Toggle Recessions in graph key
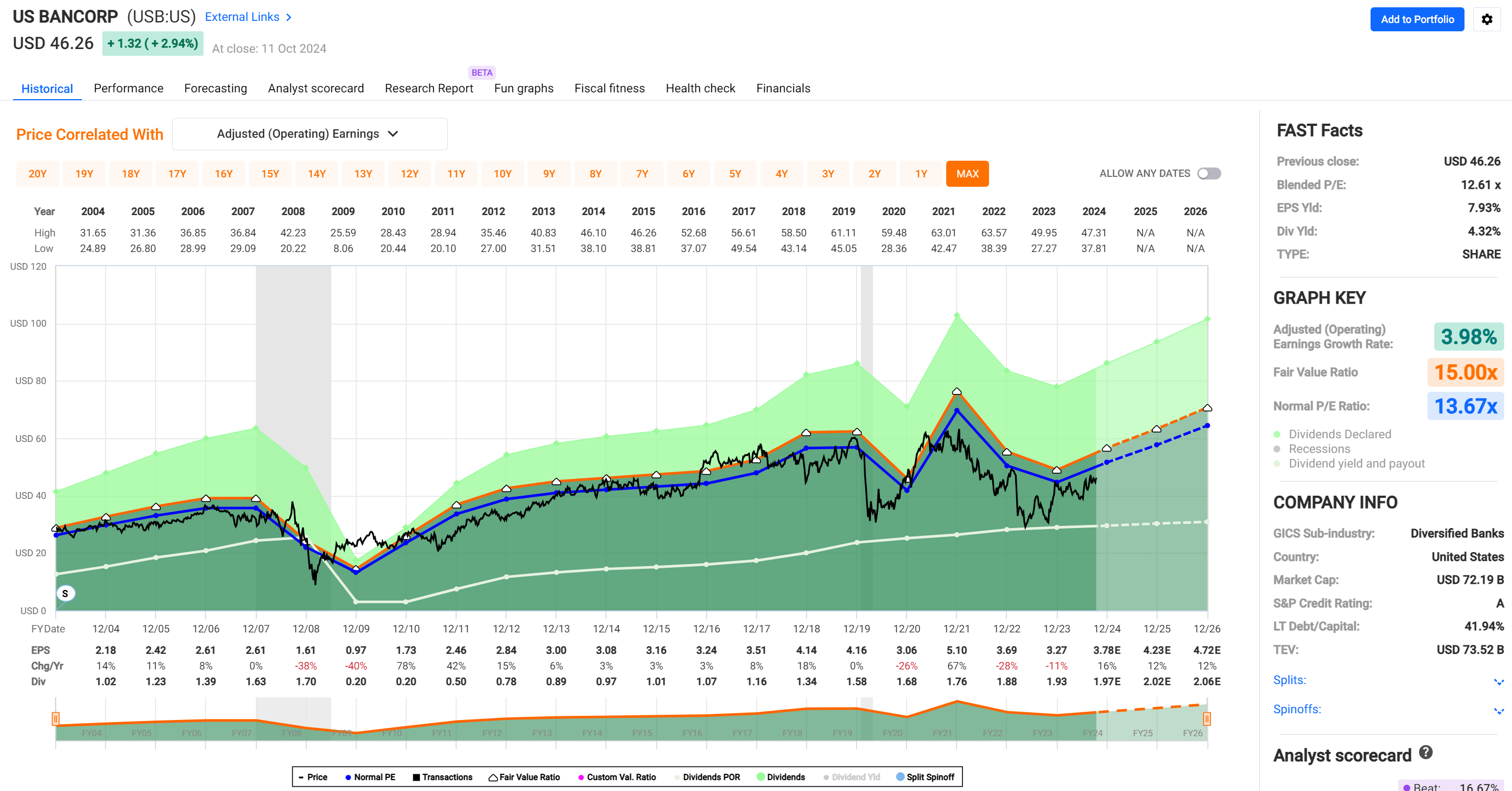Screen dimensions: 1512x791 click(1319, 449)
